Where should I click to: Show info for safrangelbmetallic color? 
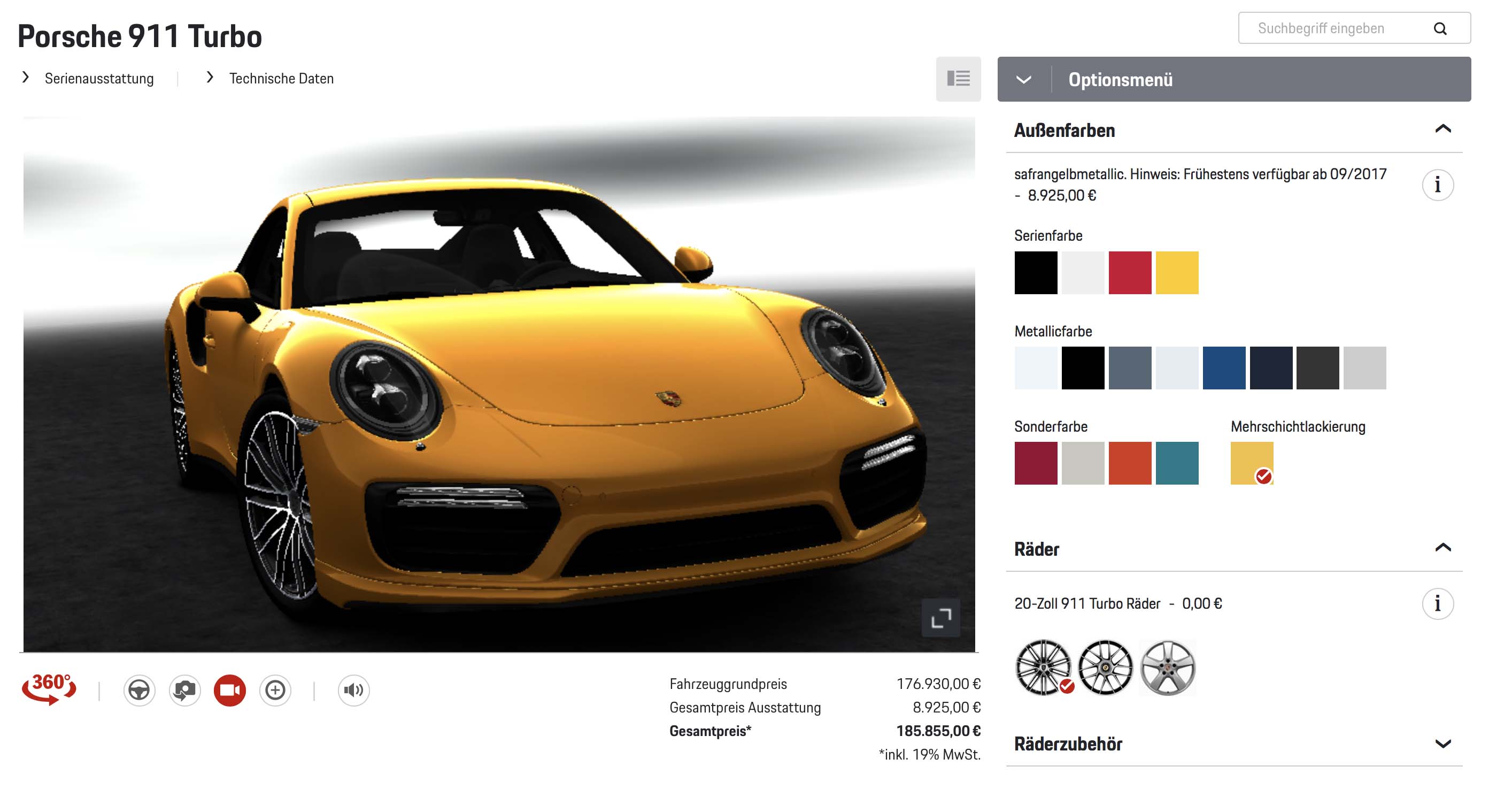click(1438, 185)
